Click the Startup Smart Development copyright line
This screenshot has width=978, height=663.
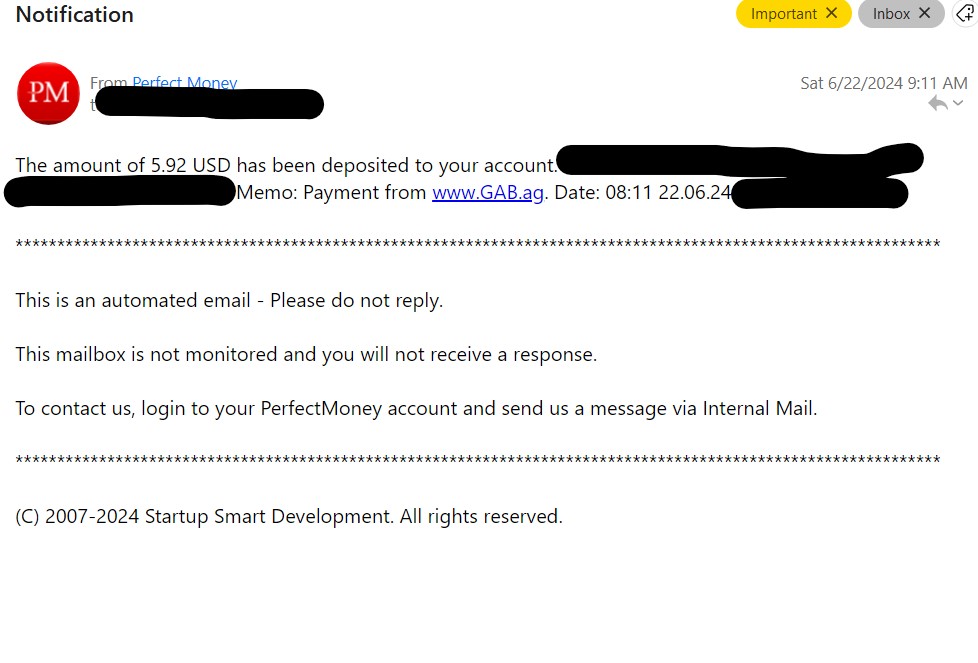tap(289, 516)
